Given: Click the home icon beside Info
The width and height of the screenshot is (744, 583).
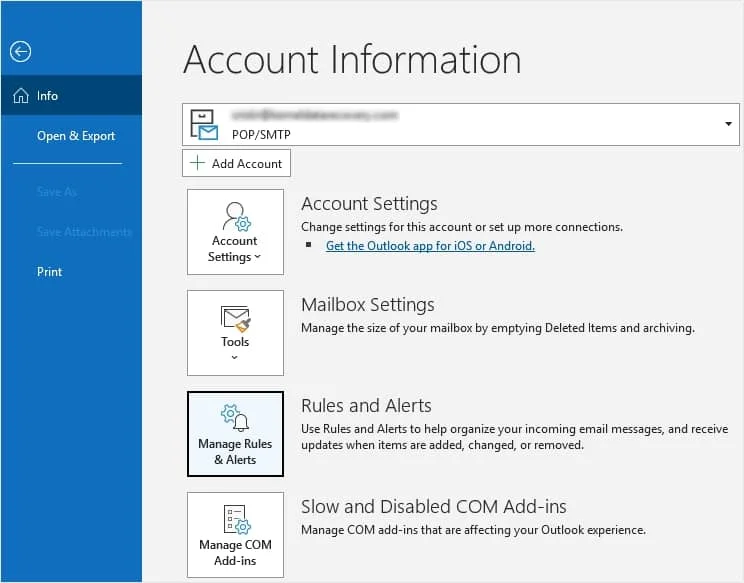Looking at the screenshot, I should [21, 96].
